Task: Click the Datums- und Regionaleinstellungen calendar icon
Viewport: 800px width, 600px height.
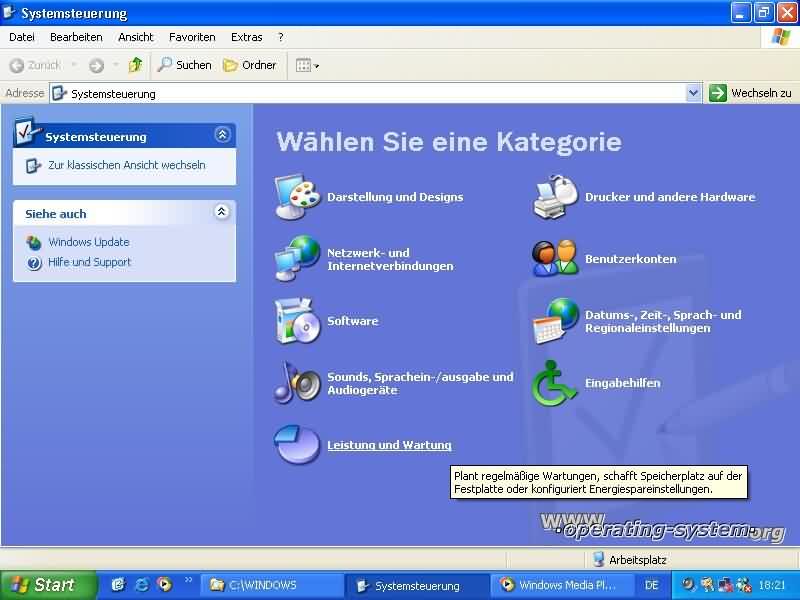Action: pyautogui.click(x=555, y=321)
